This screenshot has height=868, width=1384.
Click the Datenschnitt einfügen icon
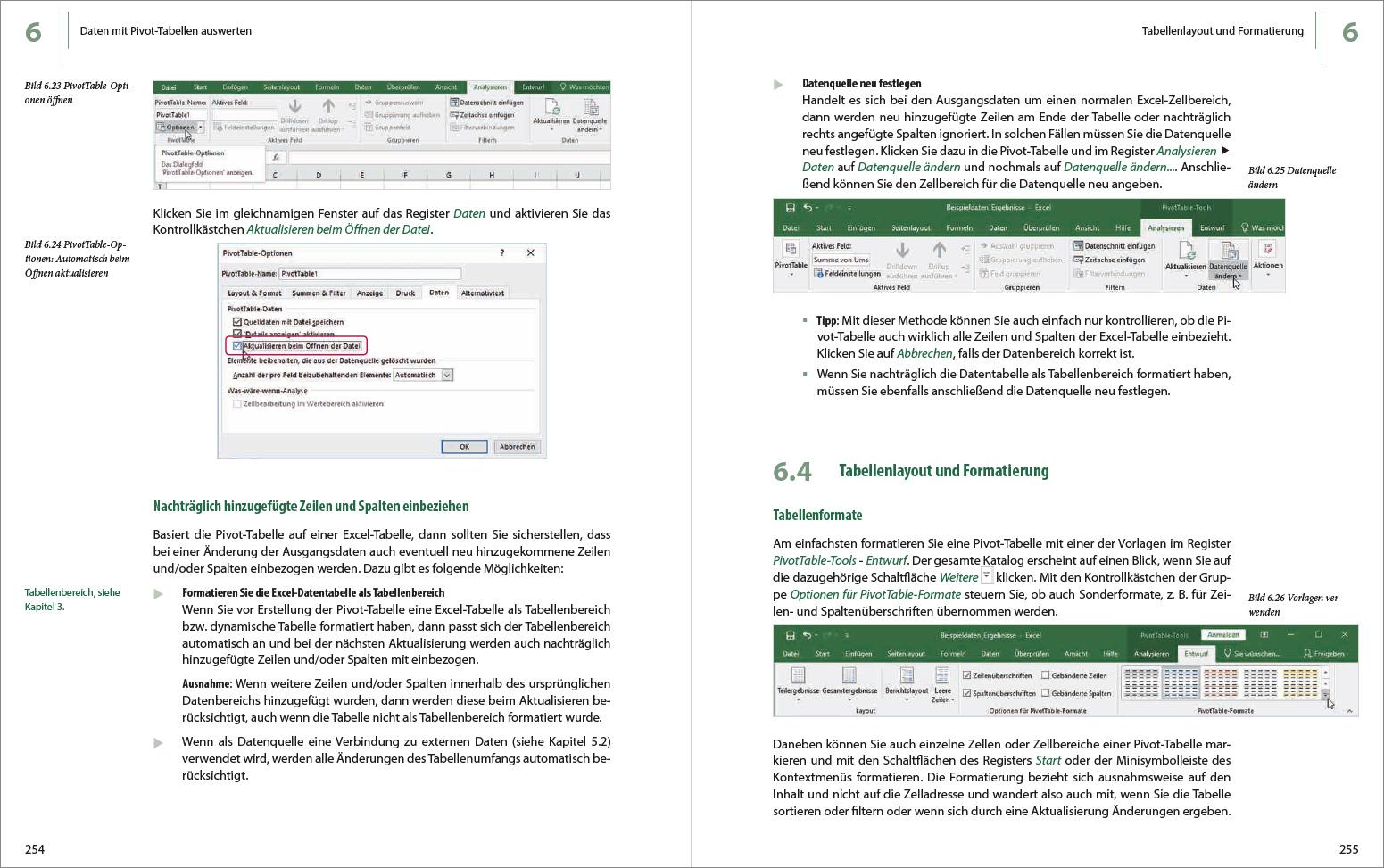click(x=1078, y=246)
